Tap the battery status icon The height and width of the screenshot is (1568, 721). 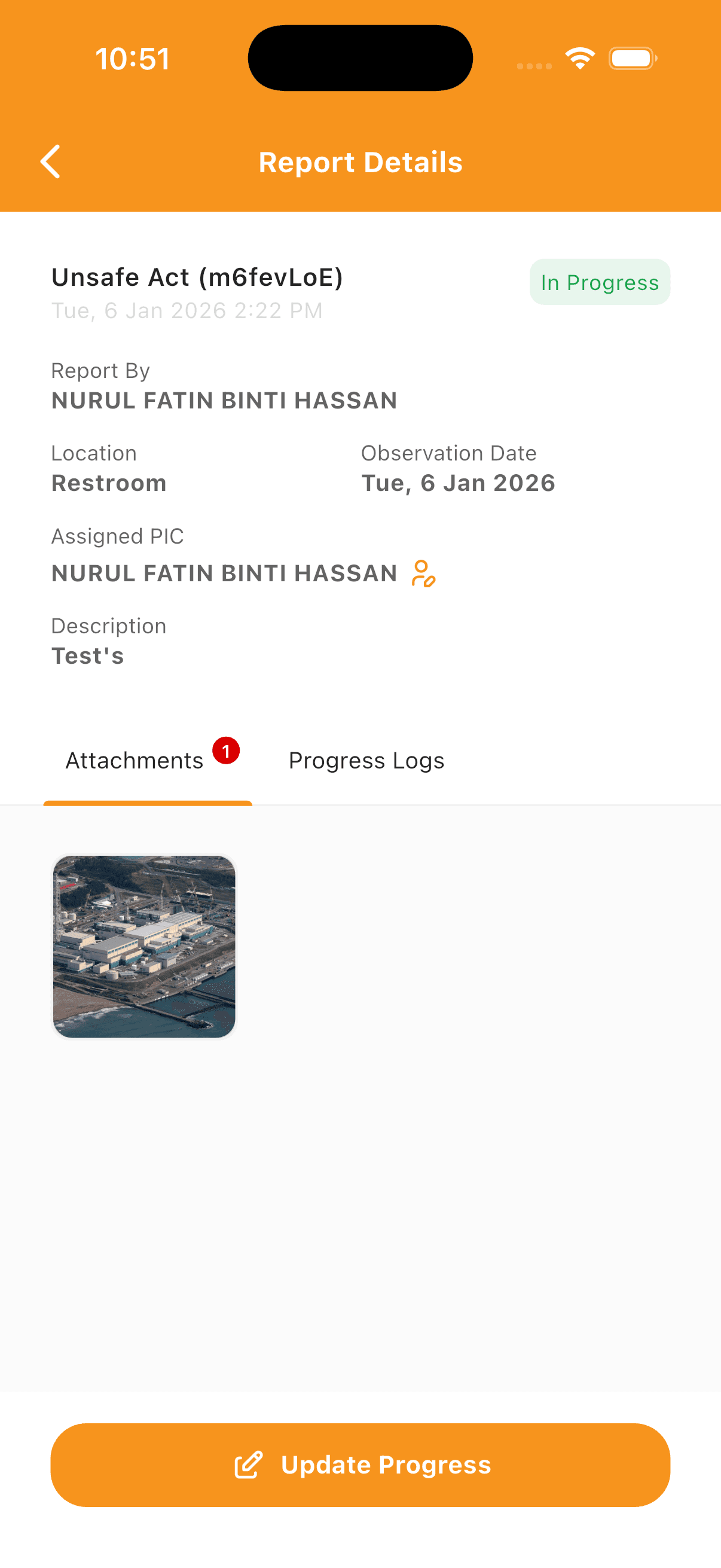click(632, 59)
